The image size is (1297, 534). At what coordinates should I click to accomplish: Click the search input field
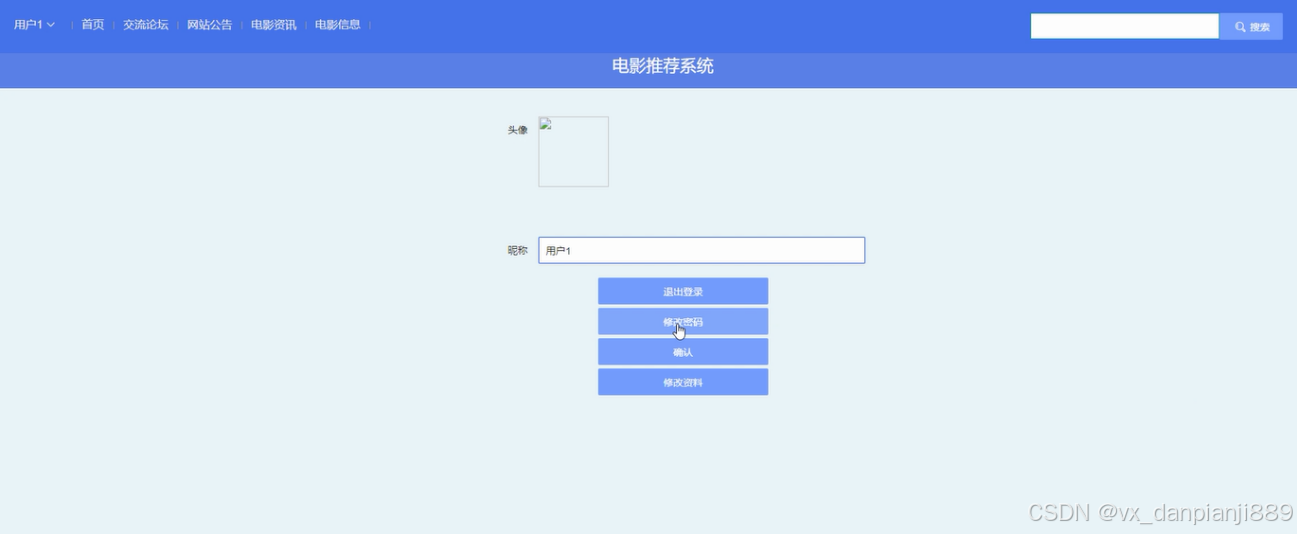point(1125,26)
